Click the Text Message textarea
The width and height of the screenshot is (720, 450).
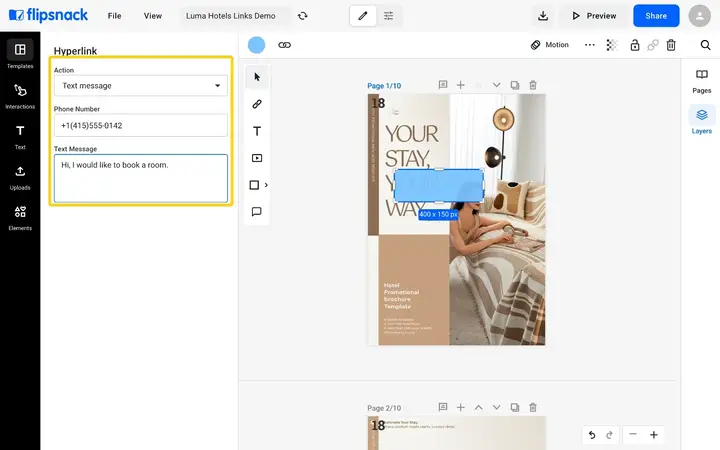(x=141, y=178)
